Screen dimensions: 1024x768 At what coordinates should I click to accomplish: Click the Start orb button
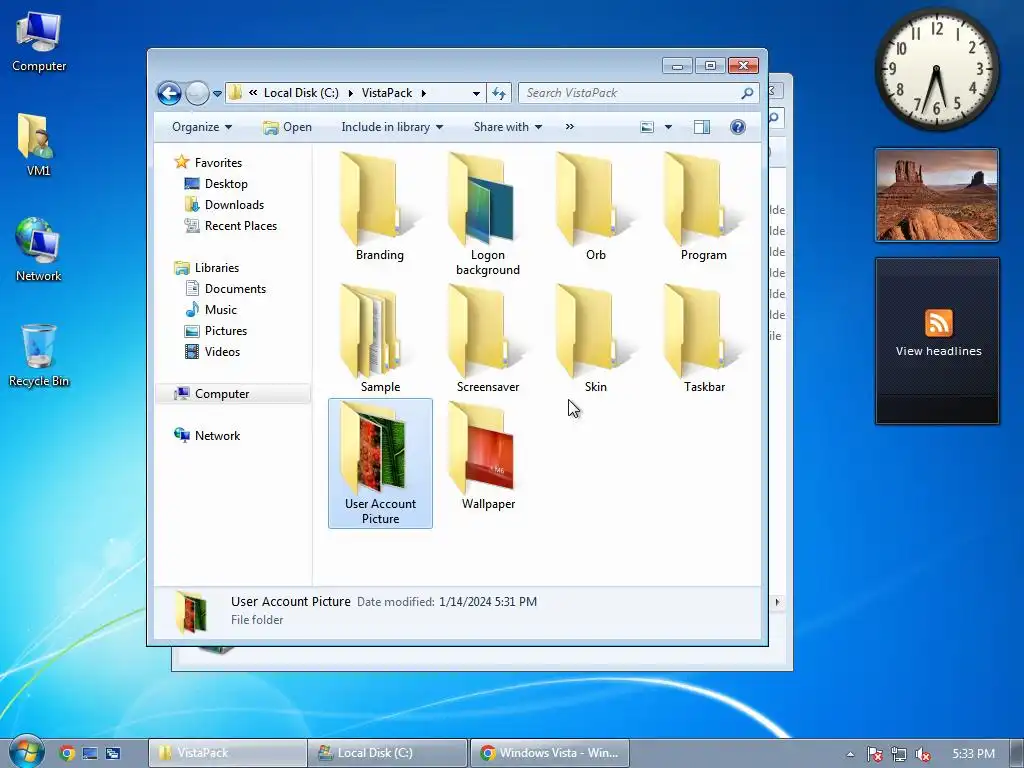pyautogui.click(x=25, y=752)
